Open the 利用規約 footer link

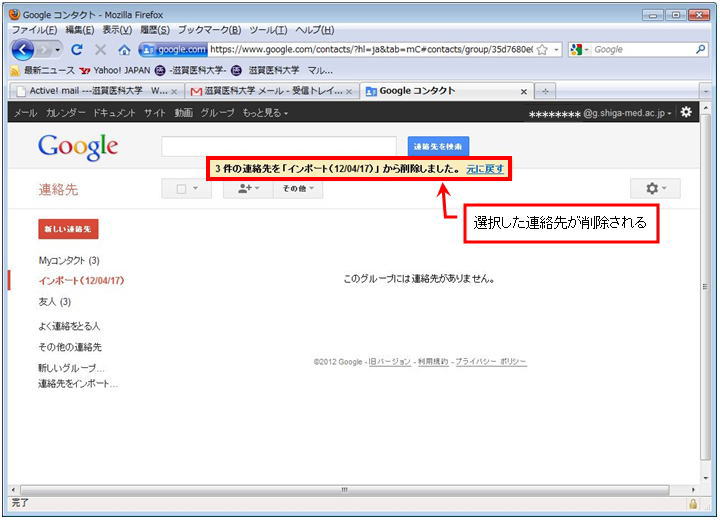[x=433, y=362]
